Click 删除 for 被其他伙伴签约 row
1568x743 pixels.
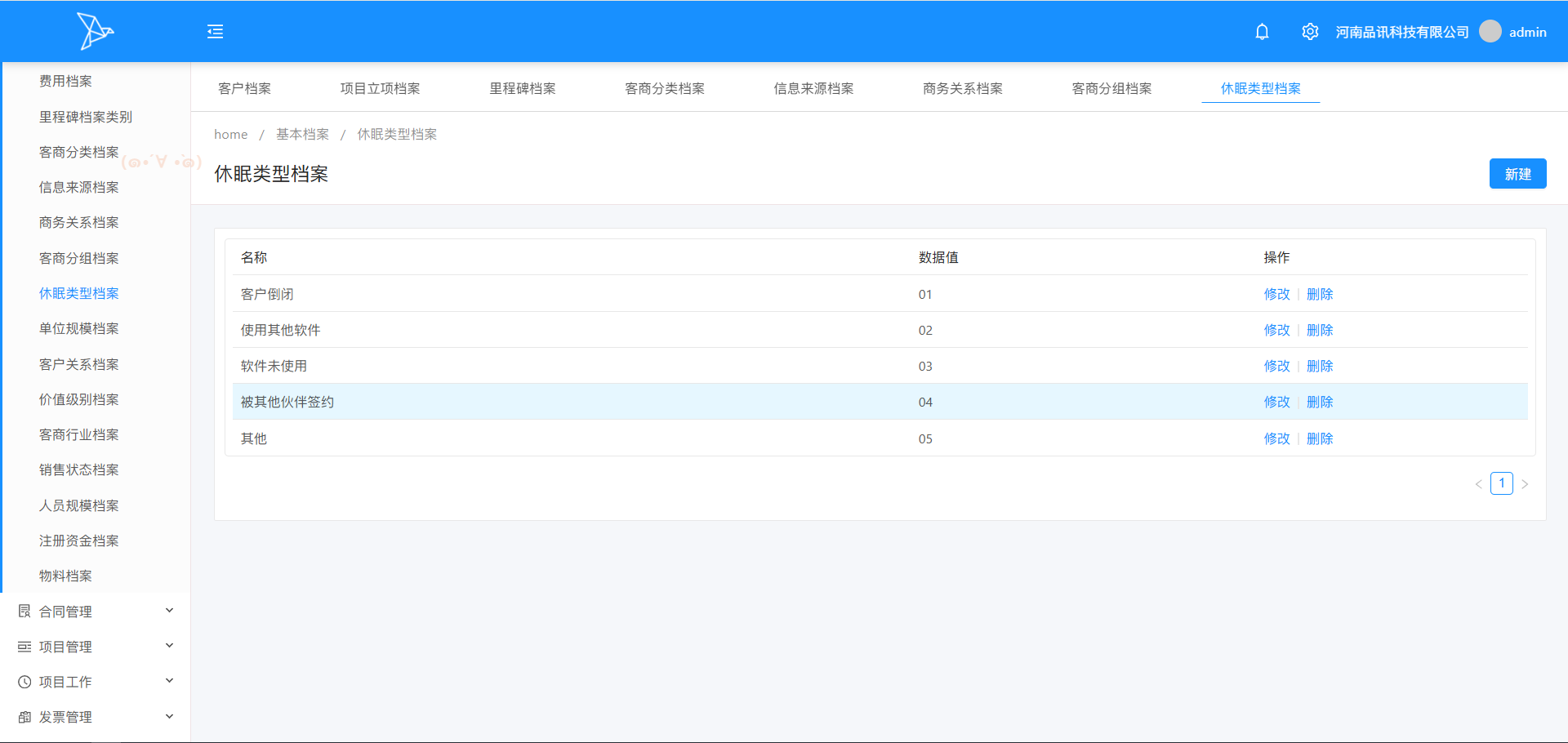(x=1320, y=402)
